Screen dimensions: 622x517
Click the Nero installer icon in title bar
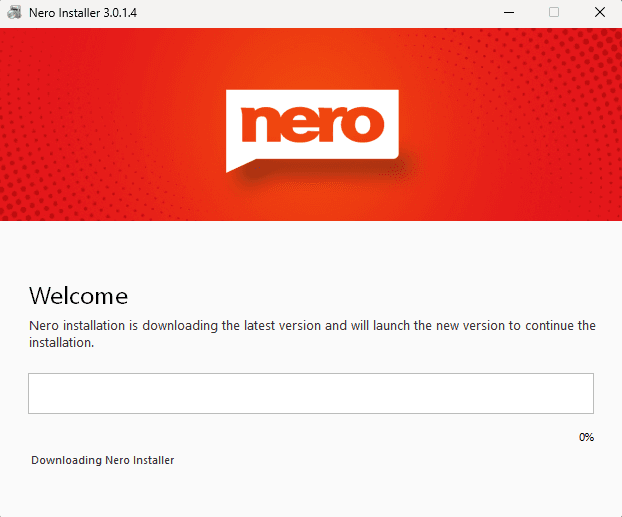(15, 13)
